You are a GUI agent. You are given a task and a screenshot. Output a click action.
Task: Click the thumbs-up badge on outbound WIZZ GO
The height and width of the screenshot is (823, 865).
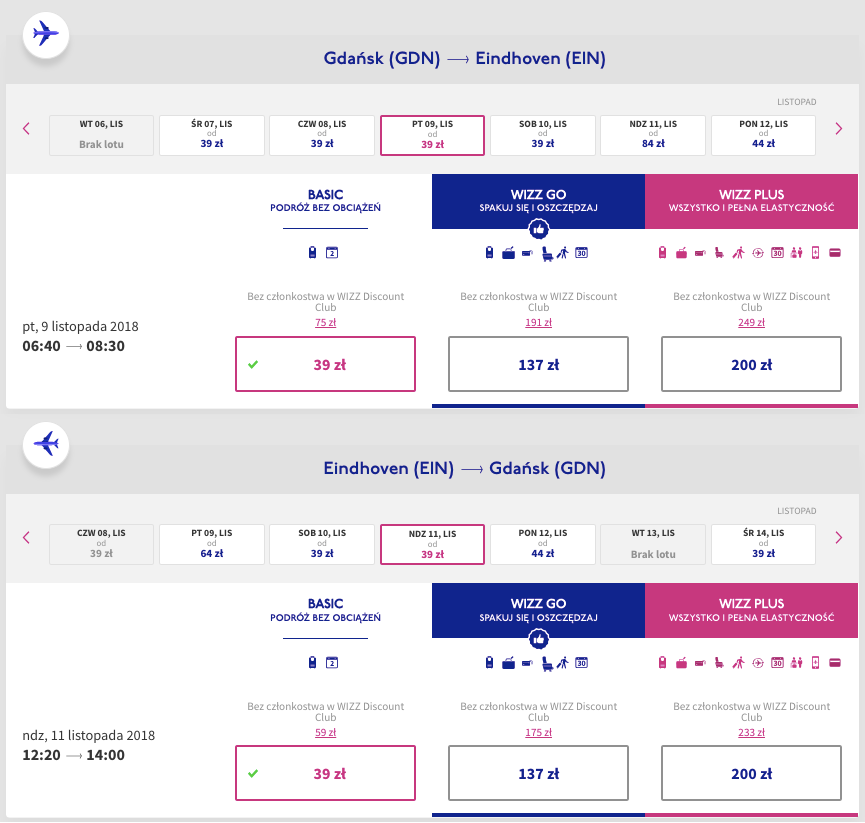[538, 229]
